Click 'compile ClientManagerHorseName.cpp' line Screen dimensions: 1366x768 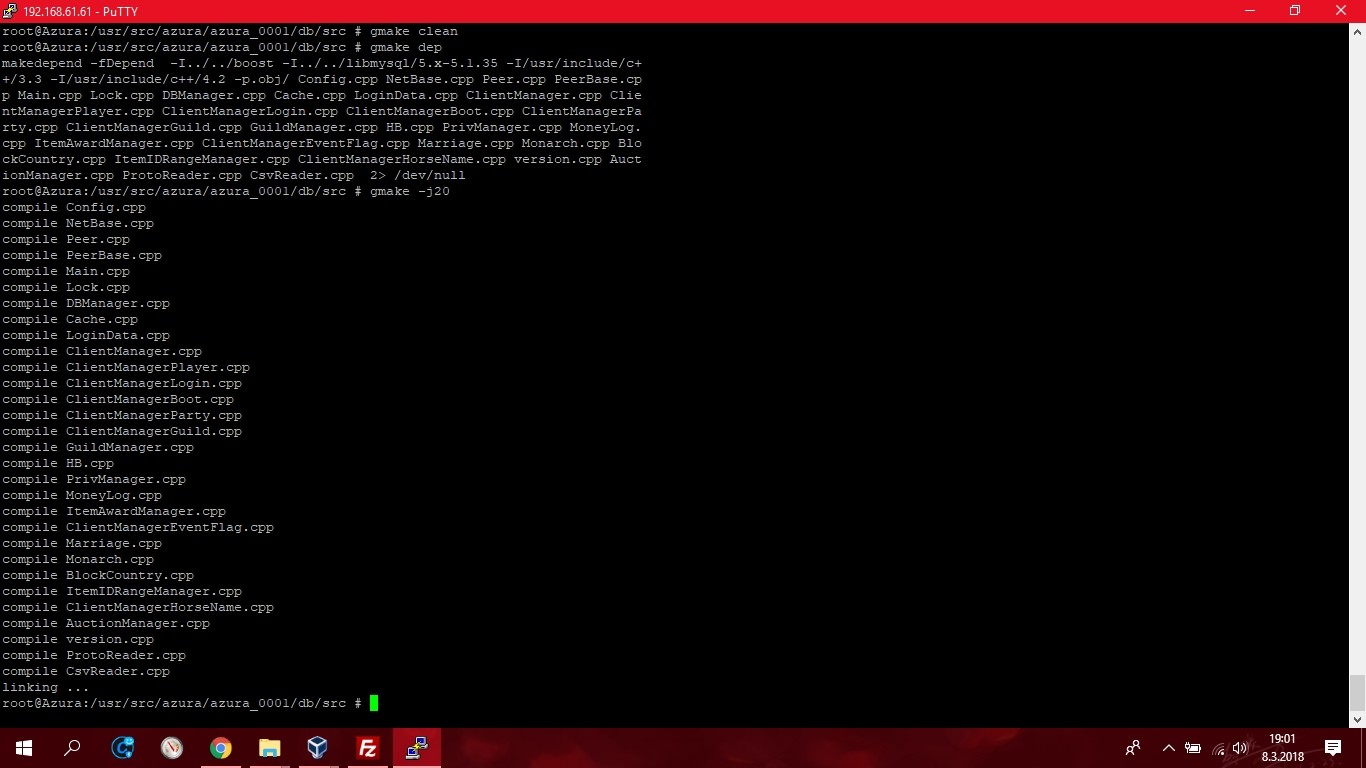[138, 607]
